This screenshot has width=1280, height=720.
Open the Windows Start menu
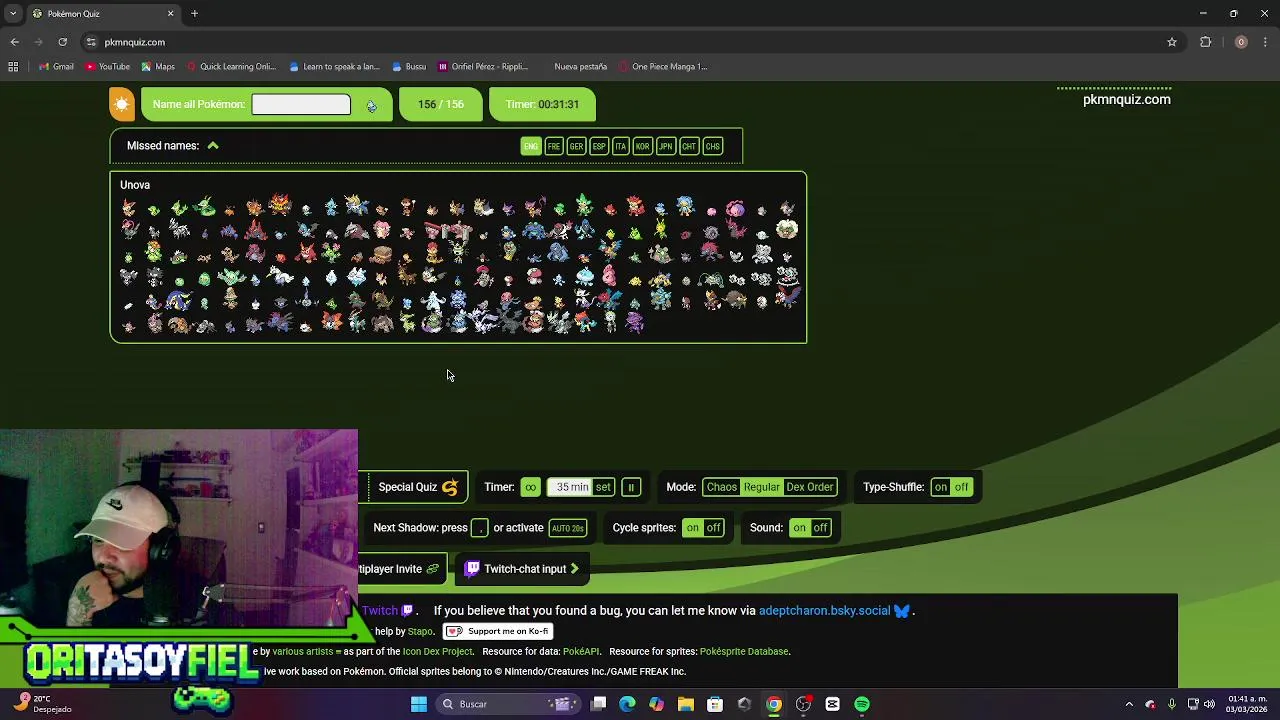(419, 704)
